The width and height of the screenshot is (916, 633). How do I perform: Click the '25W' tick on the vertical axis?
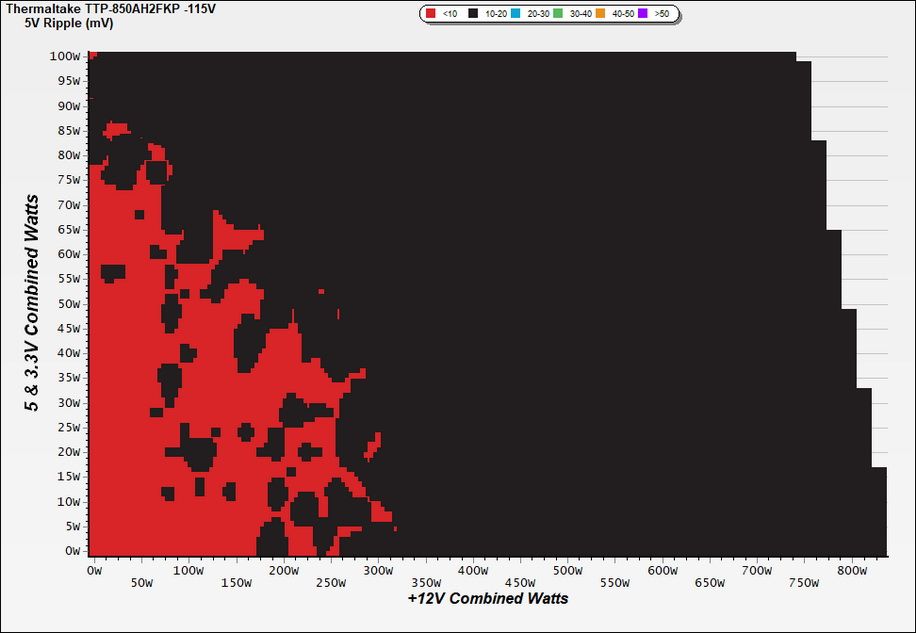(68, 427)
